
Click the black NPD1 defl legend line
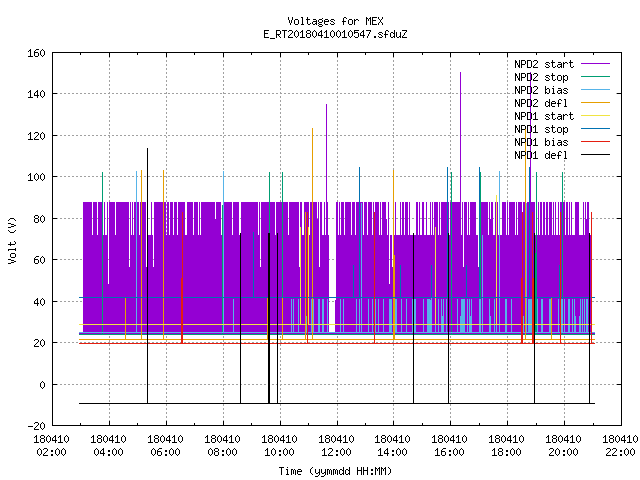595,155
